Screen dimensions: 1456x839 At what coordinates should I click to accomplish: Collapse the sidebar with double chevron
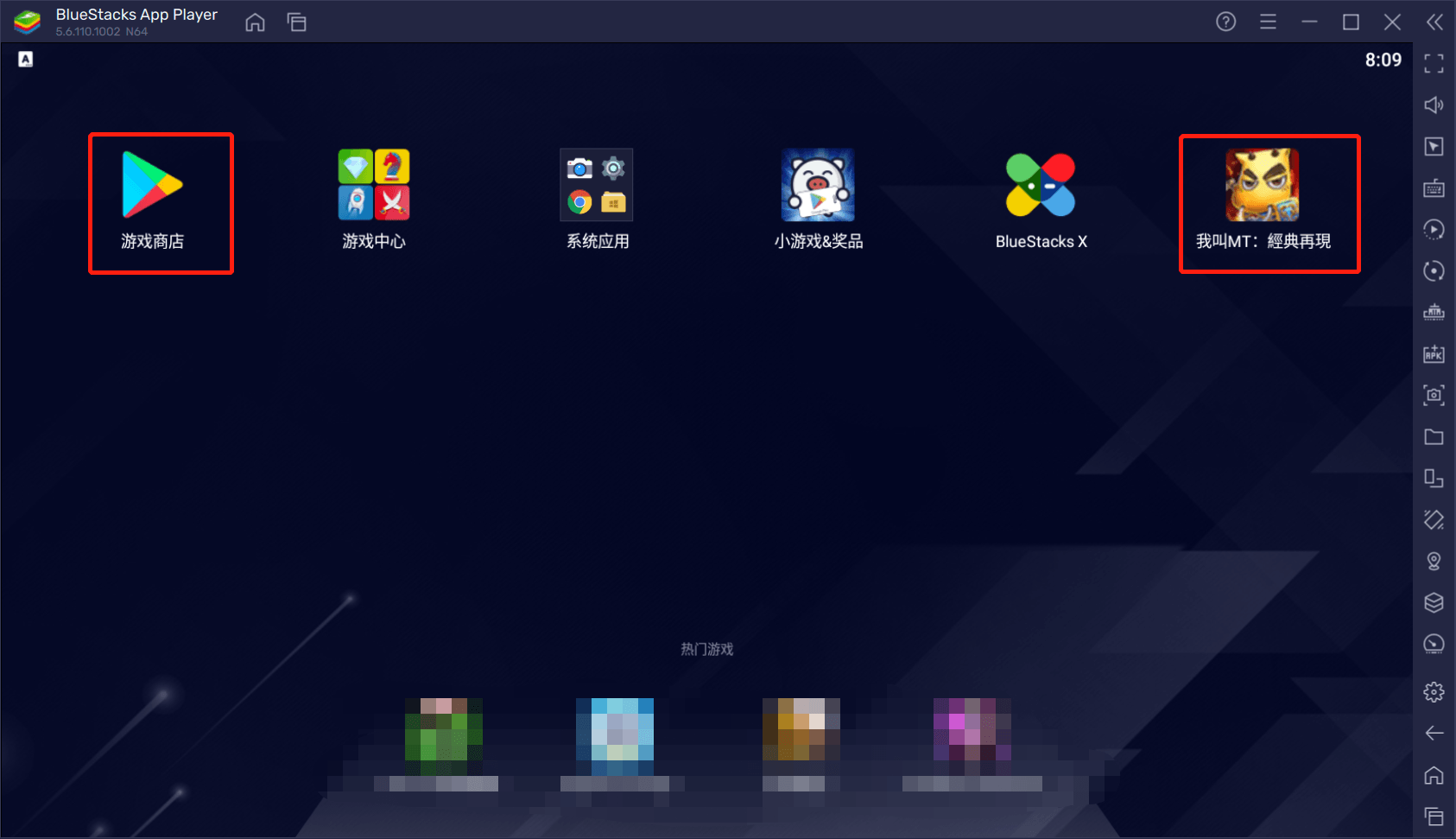click(x=1434, y=22)
